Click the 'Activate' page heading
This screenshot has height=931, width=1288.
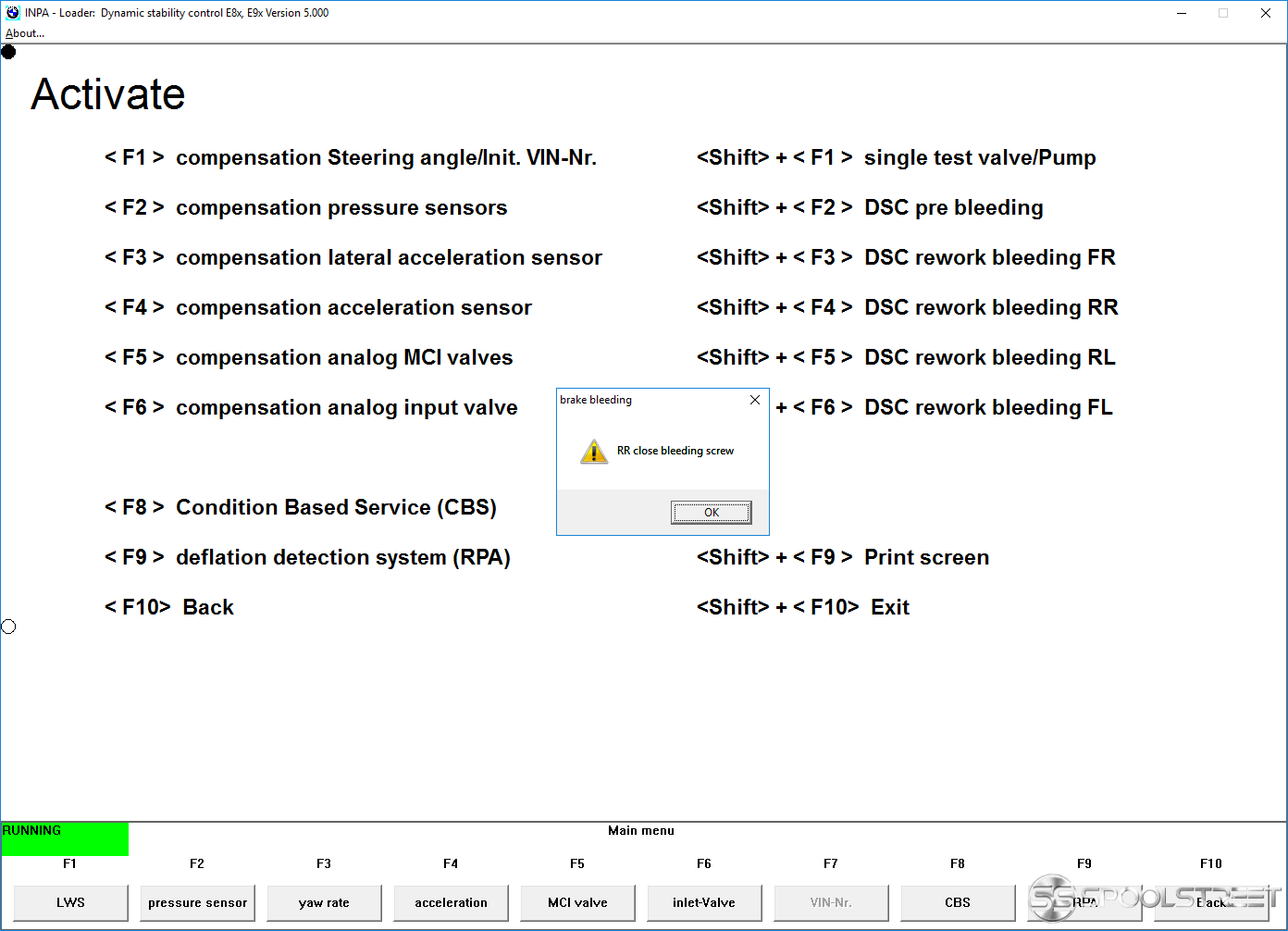(x=108, y=94)
